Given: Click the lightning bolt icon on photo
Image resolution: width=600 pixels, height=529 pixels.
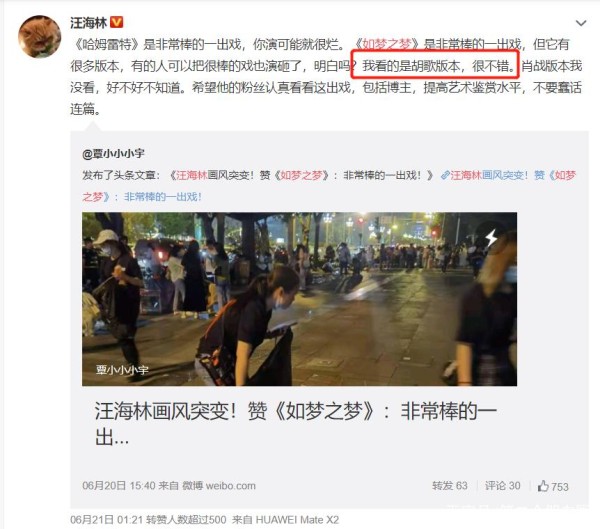Looking at the screenshot, I should point(491,238).
